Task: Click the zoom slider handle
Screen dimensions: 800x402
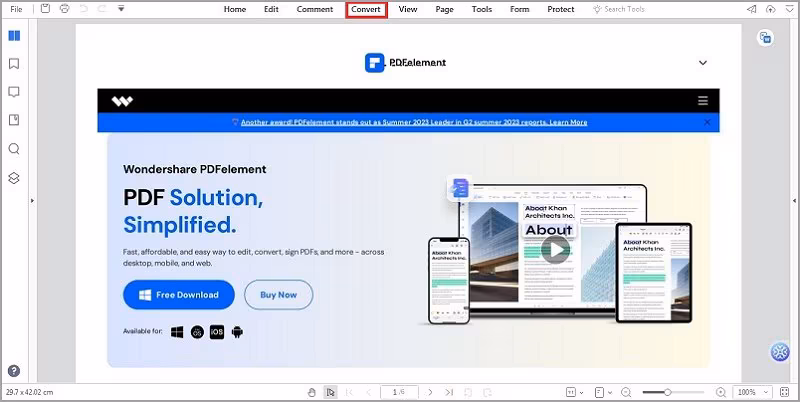Action: 667,392
